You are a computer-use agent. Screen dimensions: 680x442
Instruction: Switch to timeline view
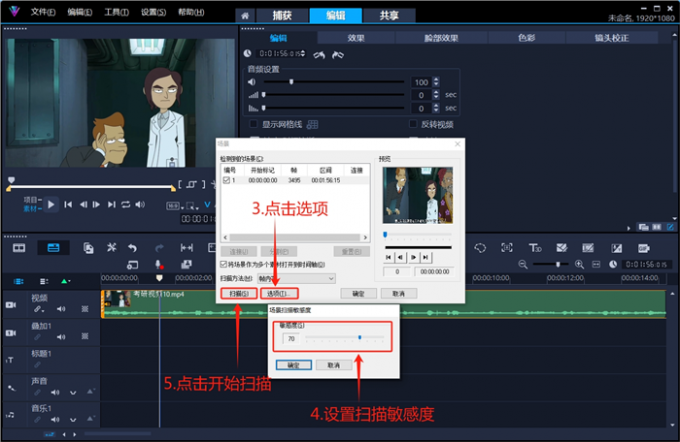tap(53, 248)
